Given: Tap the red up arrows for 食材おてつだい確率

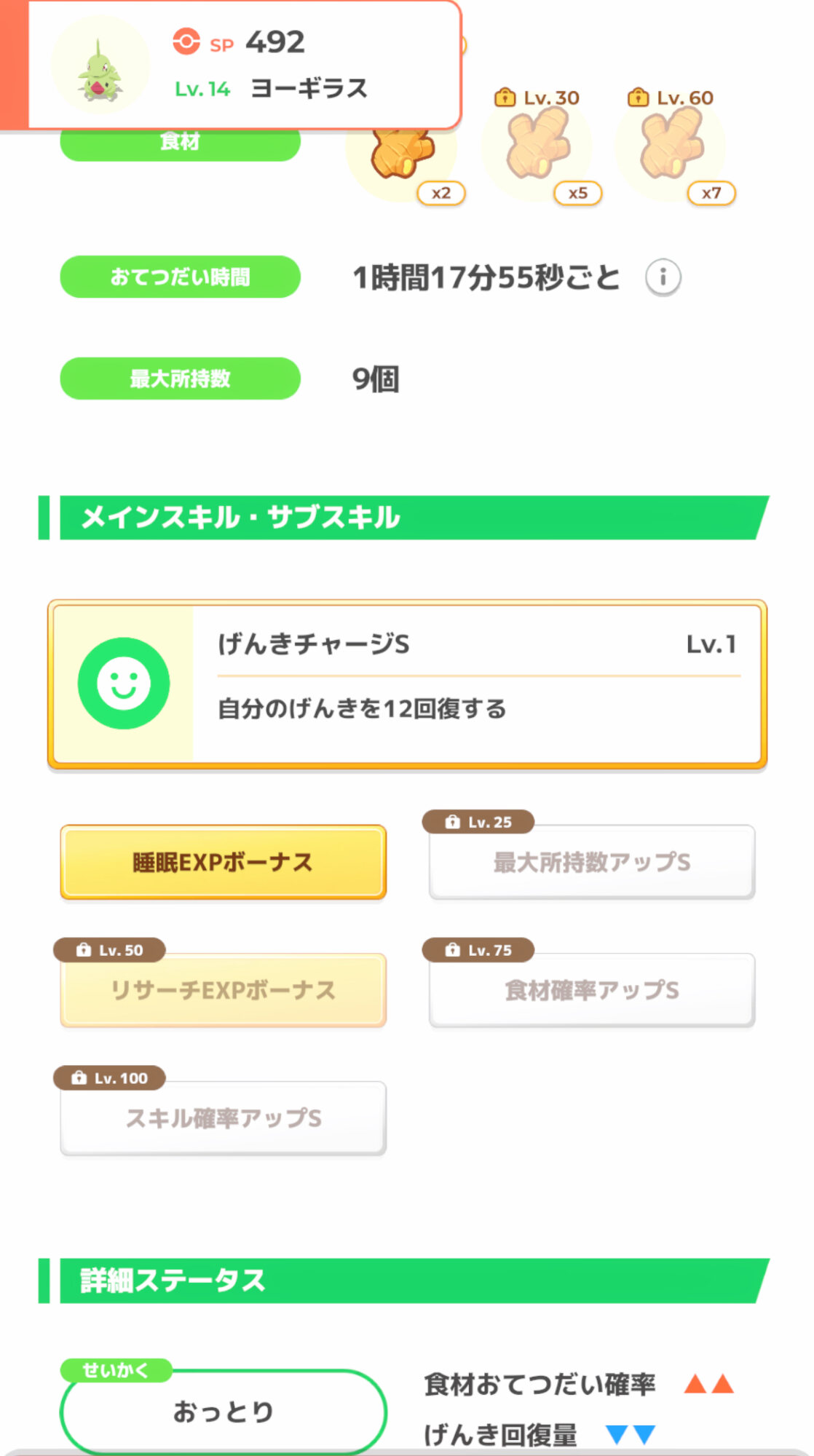Looking at the screenshot, I should click(x=708, y=1384).
